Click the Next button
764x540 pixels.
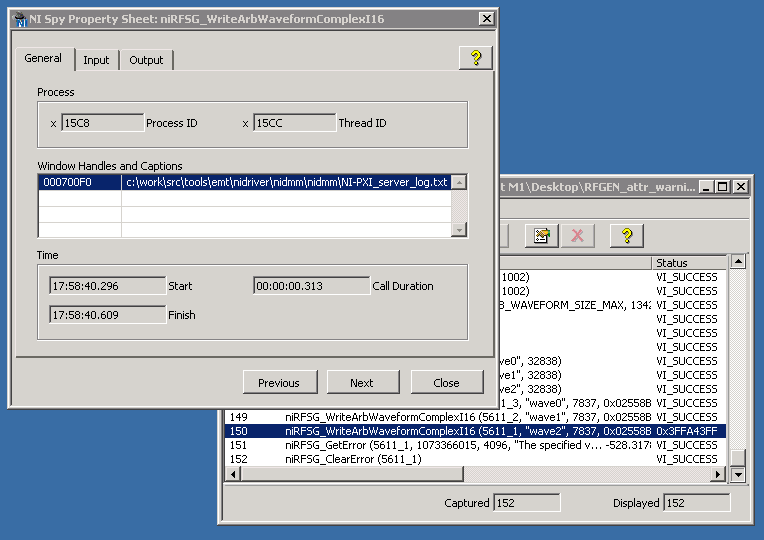click(363, 383)
